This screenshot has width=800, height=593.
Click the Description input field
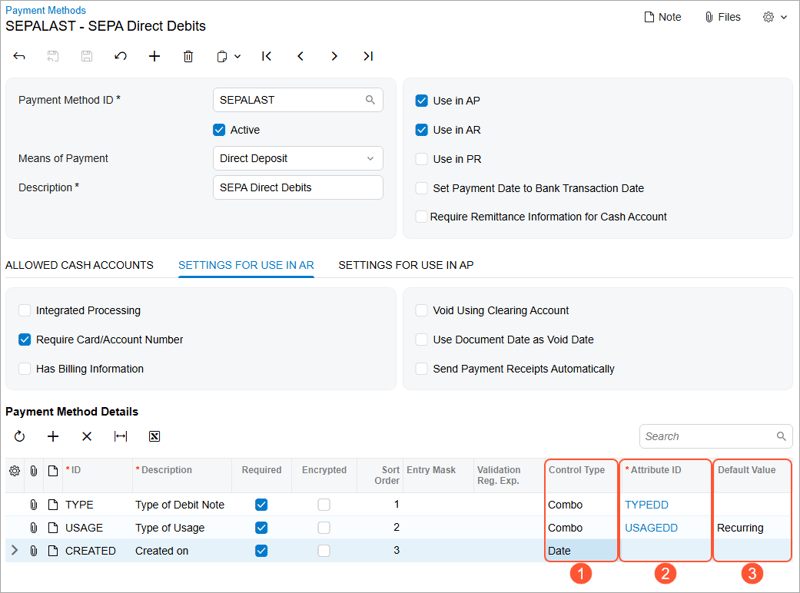pyautogui.click(x=298, y=187)
